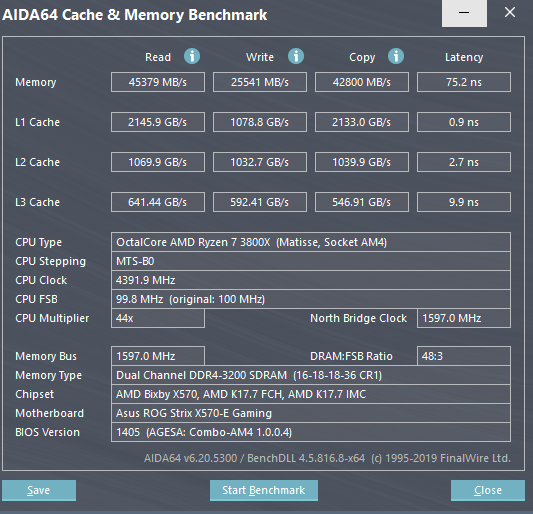Select the L1 Cache latency 0.9 ns
The width and height of the screenshot is (533, 514).
point(464,122)
